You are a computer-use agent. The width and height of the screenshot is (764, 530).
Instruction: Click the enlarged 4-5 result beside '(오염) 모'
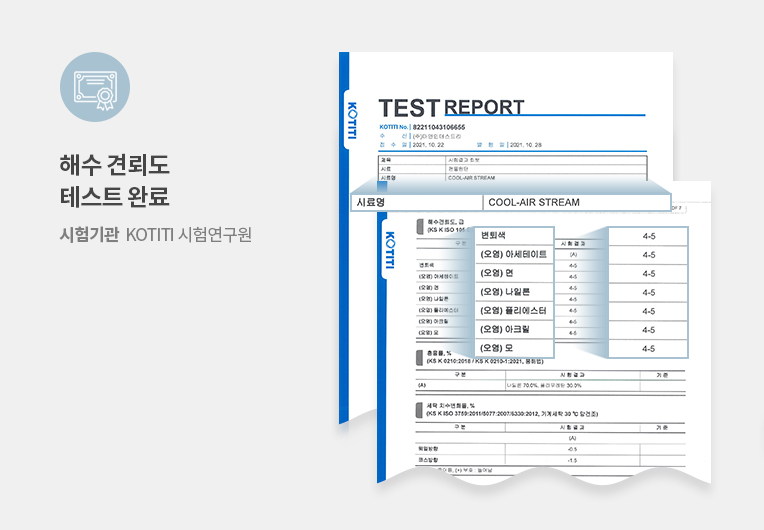tap(649, 349)
